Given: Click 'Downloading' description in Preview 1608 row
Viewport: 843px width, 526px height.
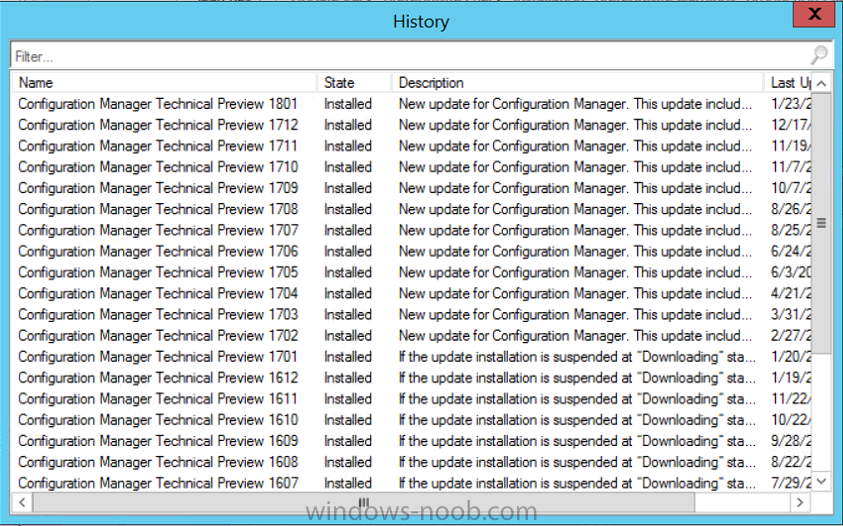Looking at the screenshot, I should (x=577, y=462).
